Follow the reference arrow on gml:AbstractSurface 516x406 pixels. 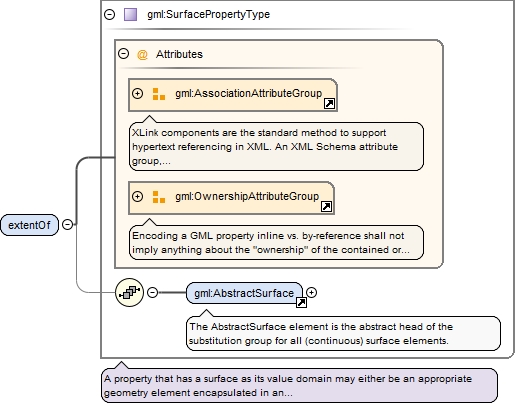[301, 302]
